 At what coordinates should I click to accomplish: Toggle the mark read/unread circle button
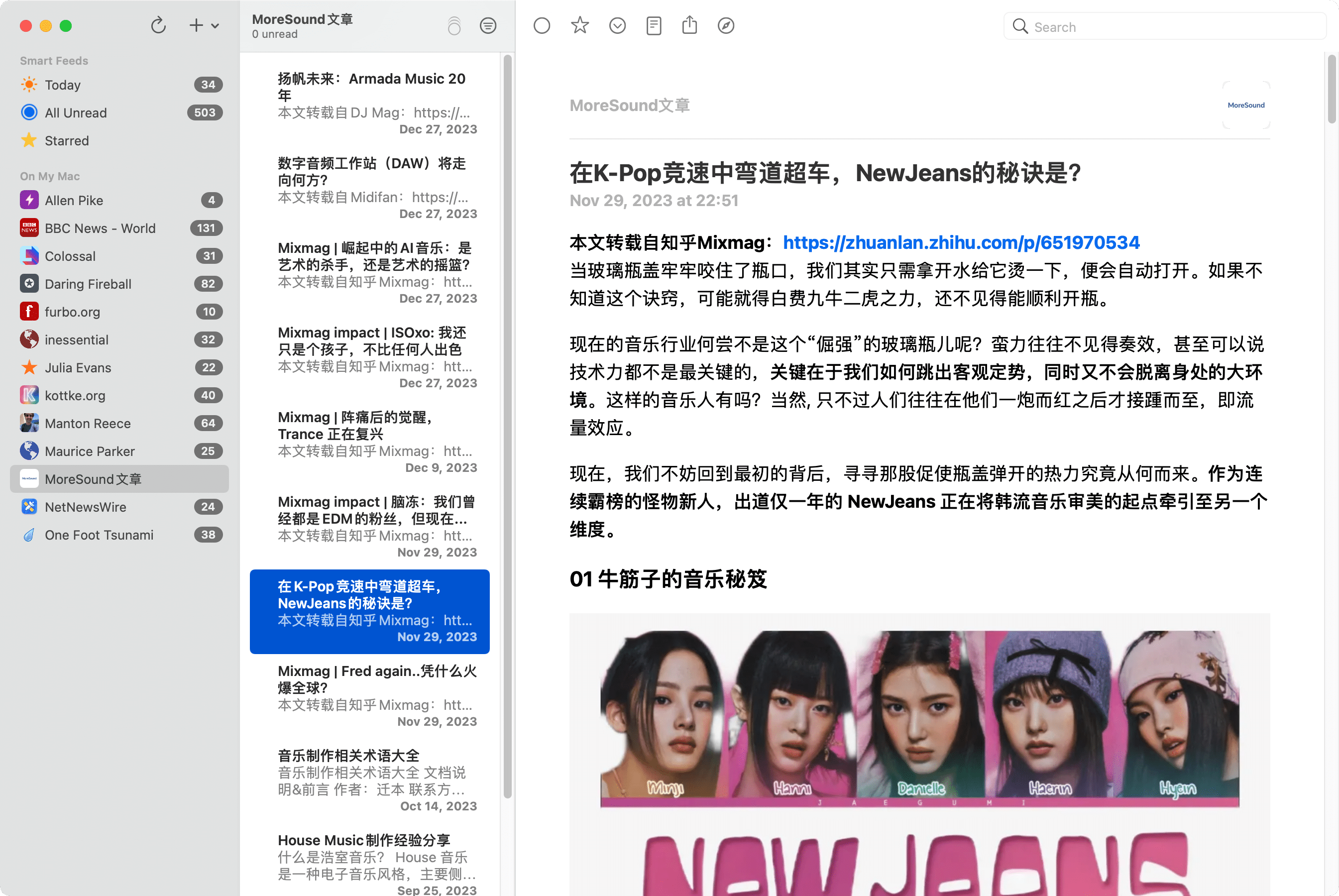542,26
